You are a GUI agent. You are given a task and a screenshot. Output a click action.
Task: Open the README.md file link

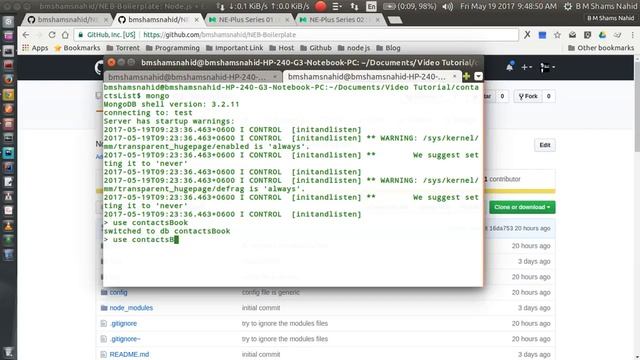click(129, 355)
